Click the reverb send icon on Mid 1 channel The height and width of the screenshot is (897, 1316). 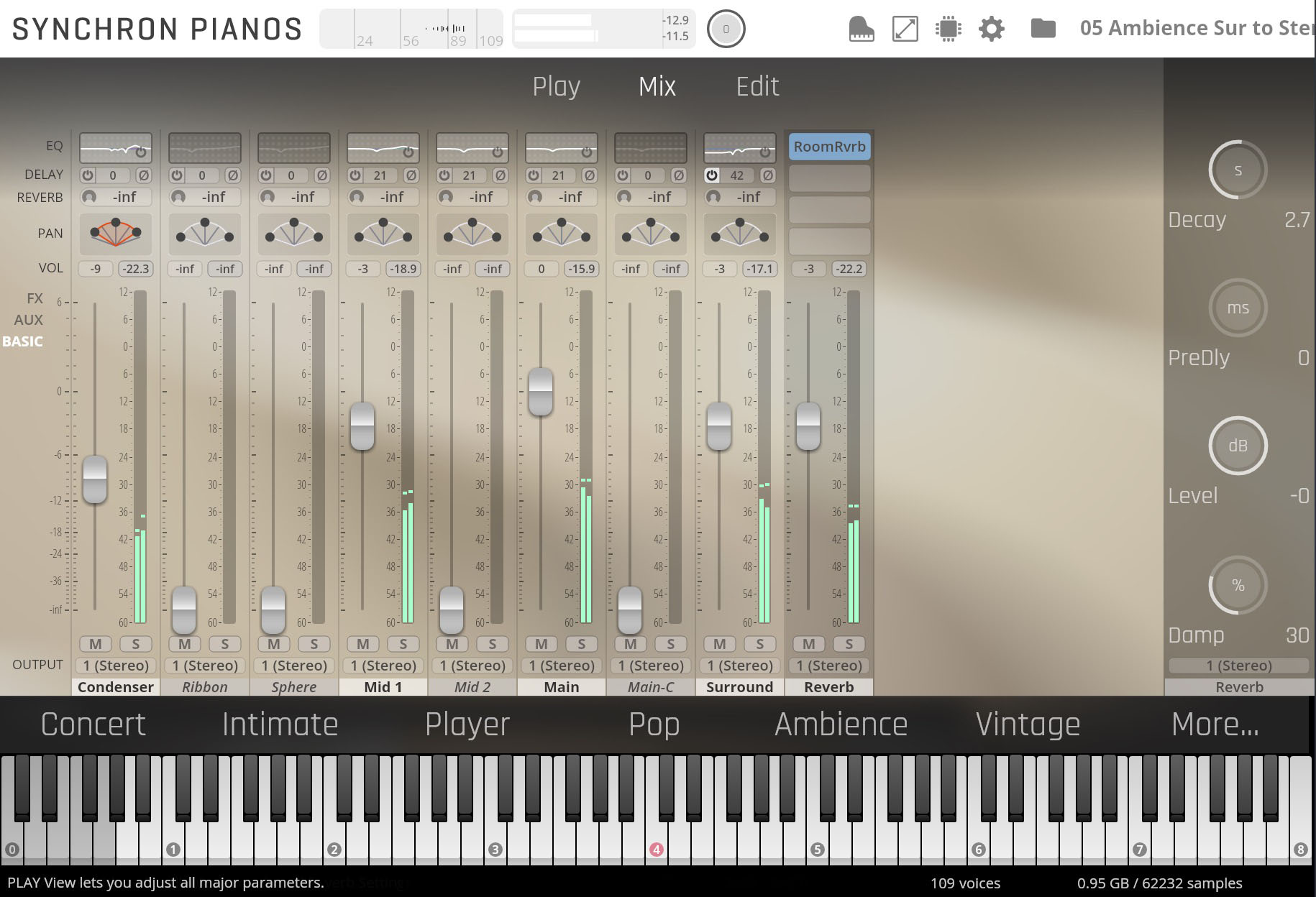(x=356, y=197)
